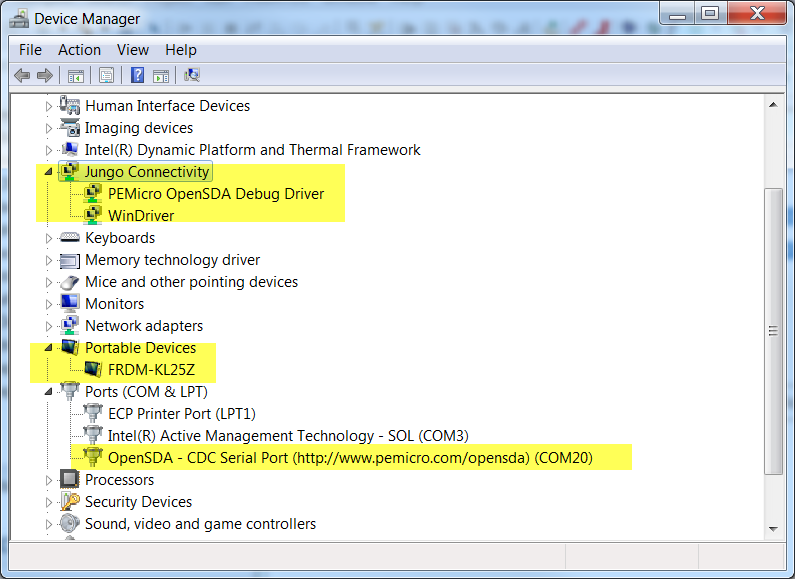Open the View menu

click(x=133, y=50)
